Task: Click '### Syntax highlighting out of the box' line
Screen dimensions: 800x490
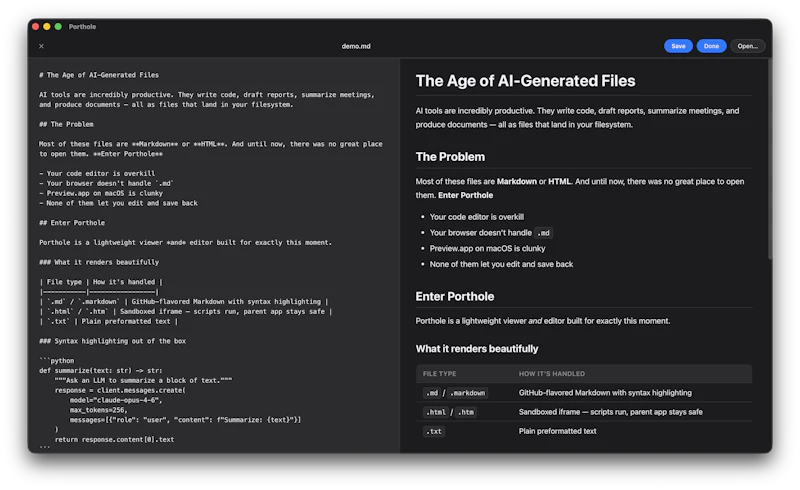Action: pyautogui.click(x=113, y=341)
